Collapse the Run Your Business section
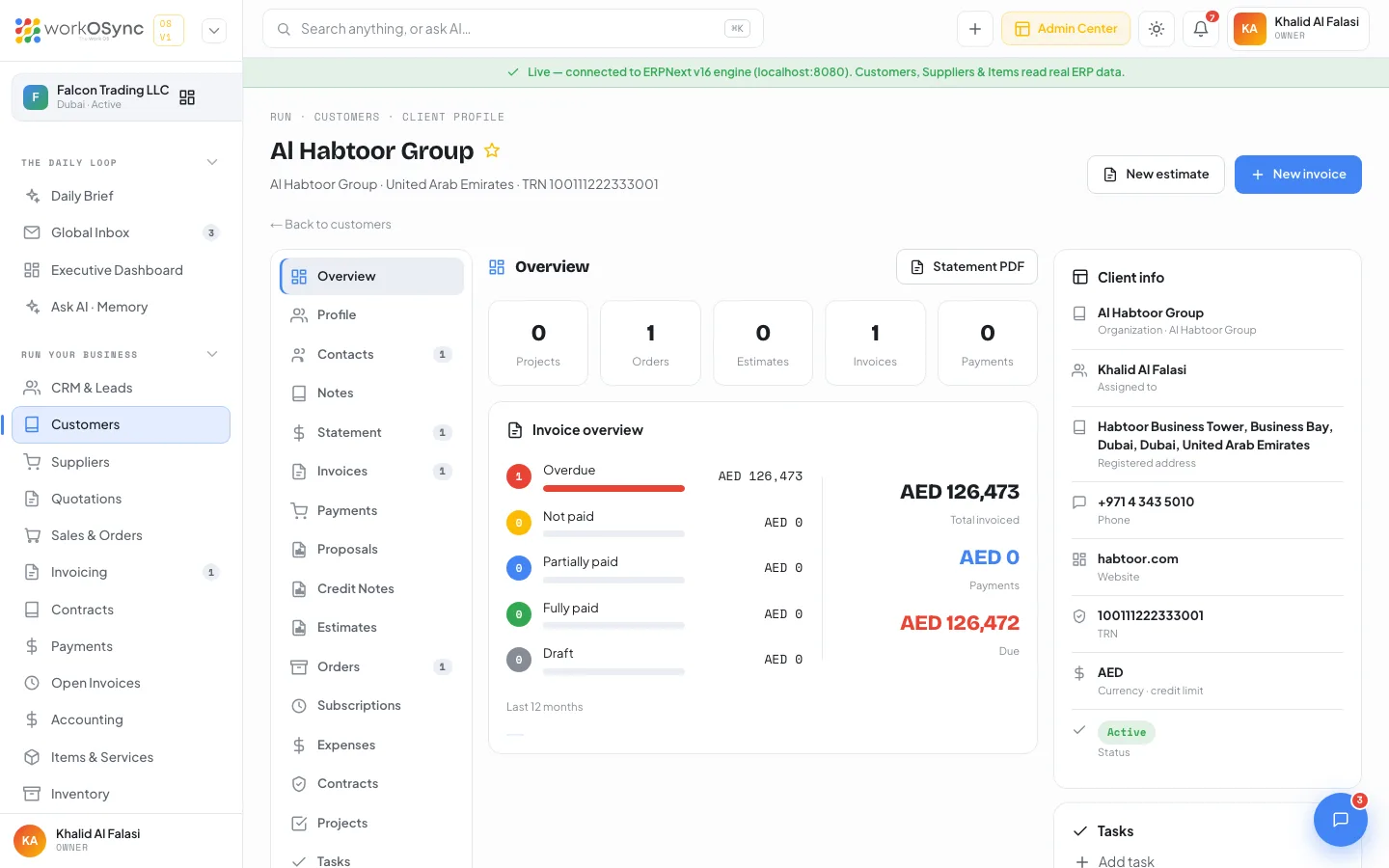1389x868 pixels. [x=212, y=354]
